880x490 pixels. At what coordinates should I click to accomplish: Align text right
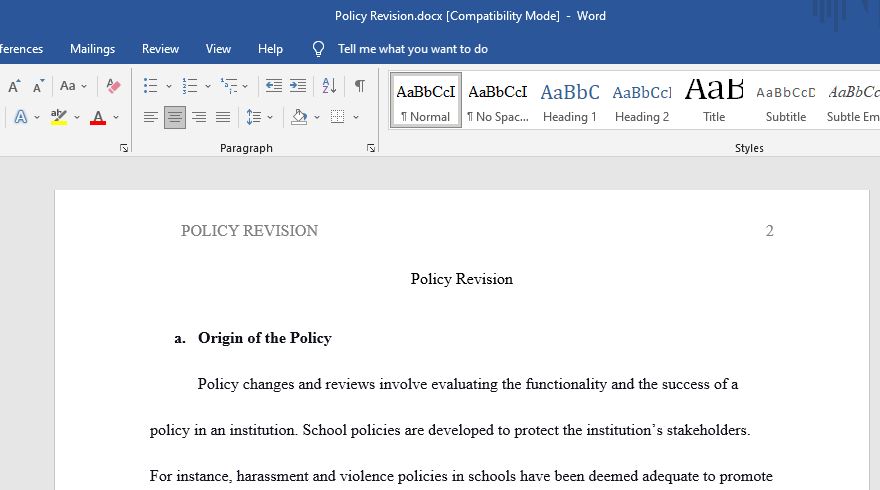coord(199,117)
